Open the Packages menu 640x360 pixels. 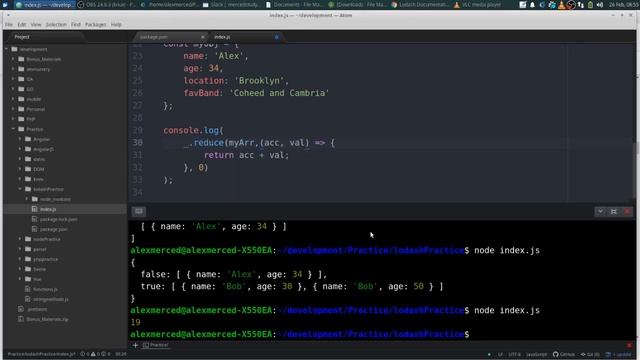[x=96, y=24]
